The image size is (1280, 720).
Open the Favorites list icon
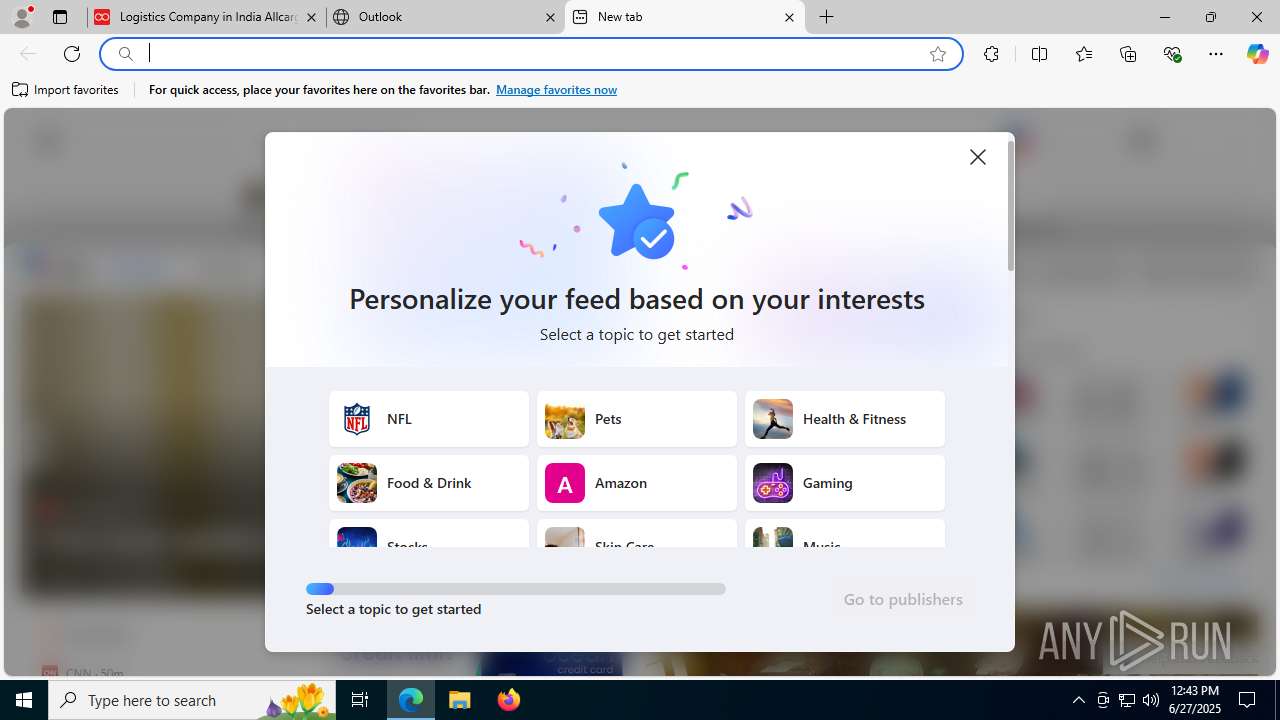point(1084,54)
